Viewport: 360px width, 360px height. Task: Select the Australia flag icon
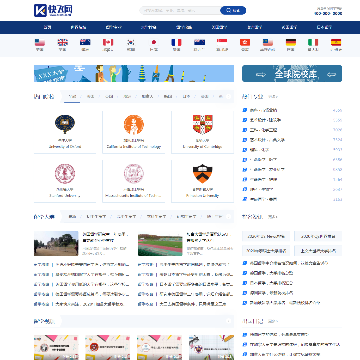tap(85, 42)
